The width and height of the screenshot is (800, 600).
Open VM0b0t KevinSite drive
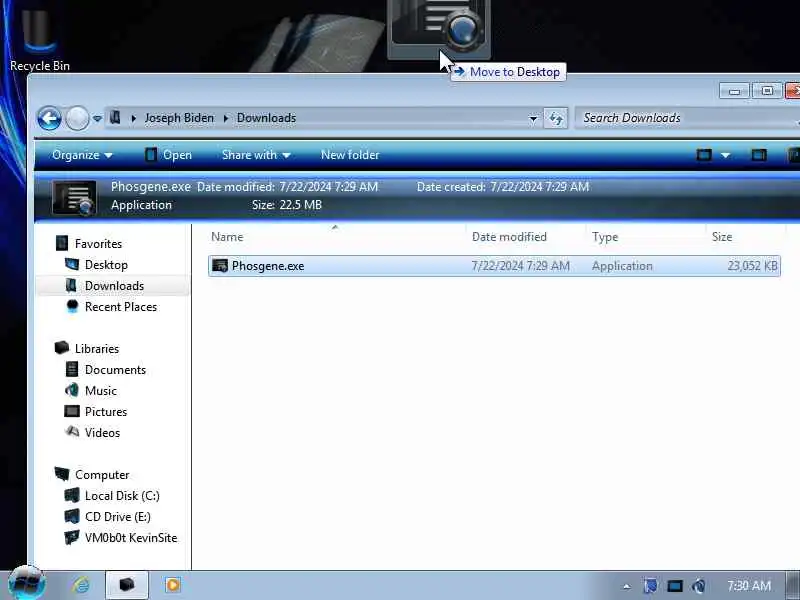coord(131,537)
